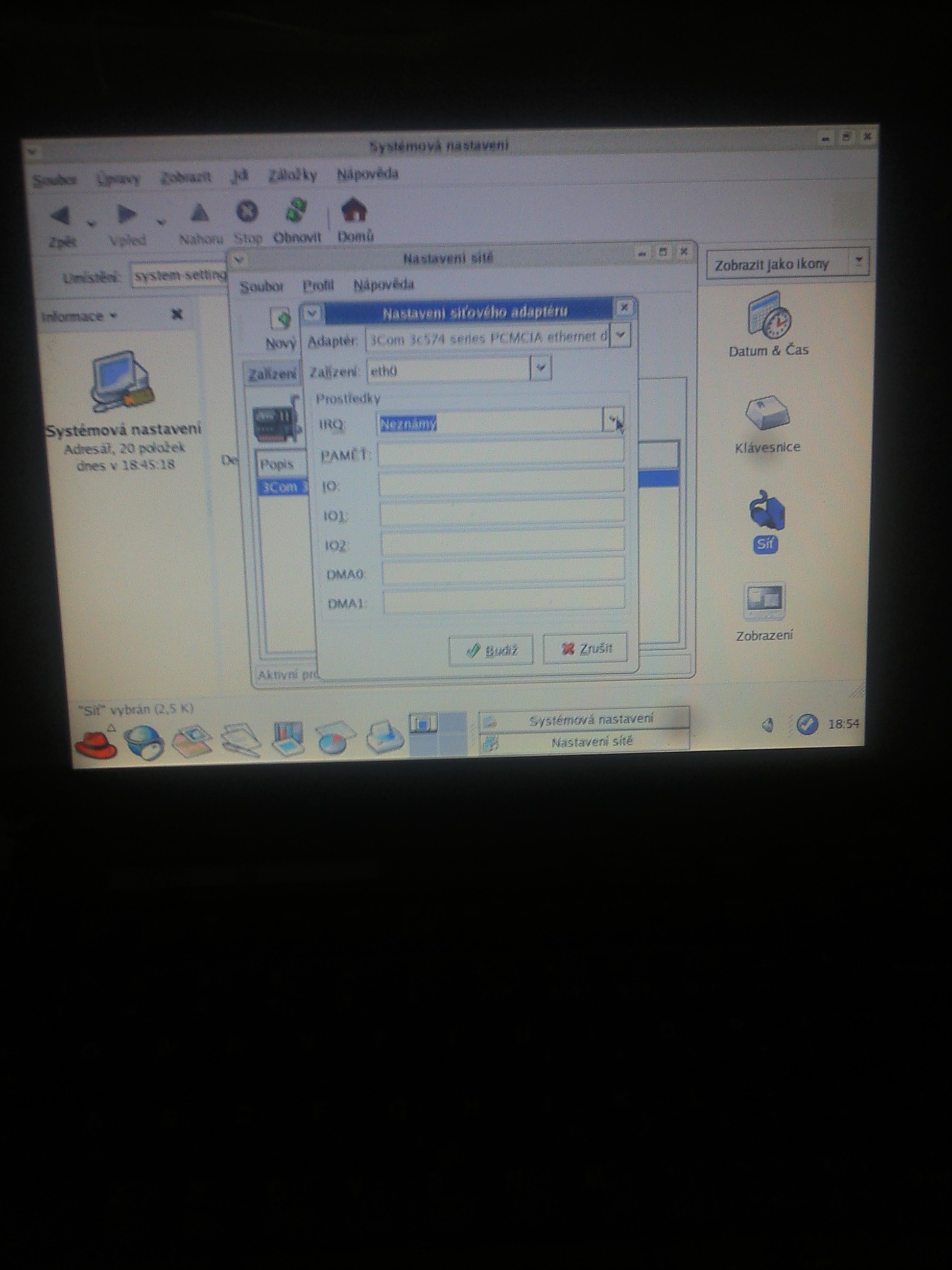The image size is (952, 1270).
Task: Click the volume speaker tray icon
Action: coord(768,725)
